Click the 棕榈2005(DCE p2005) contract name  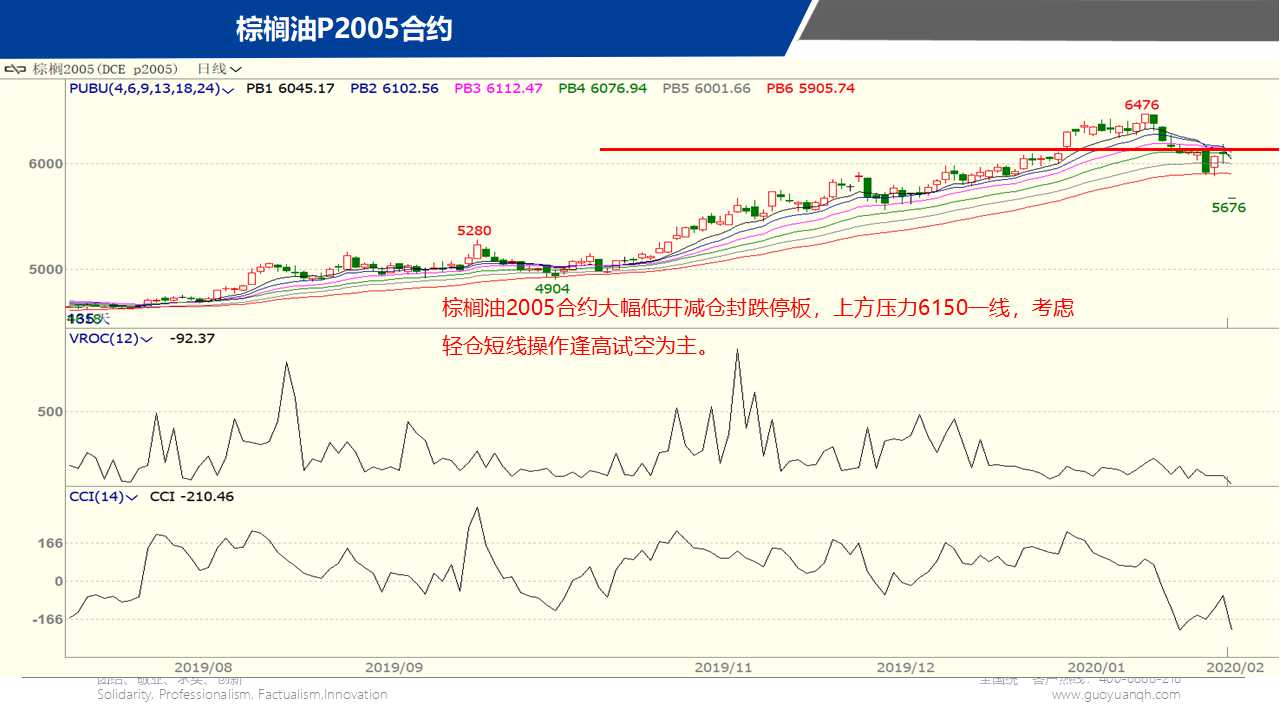(105, 69)
